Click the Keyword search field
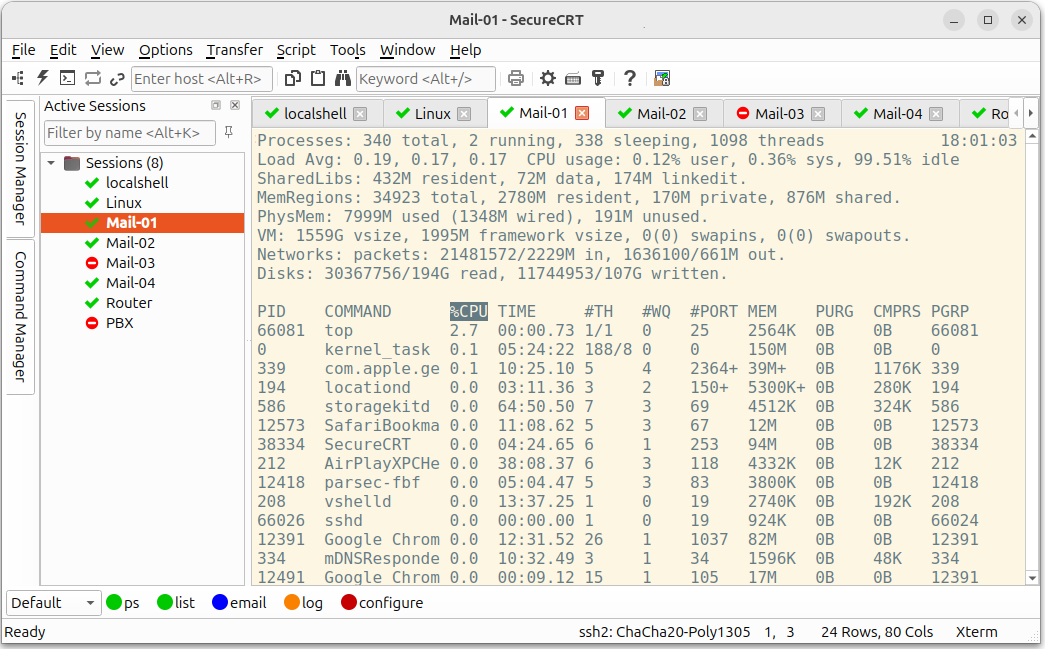Viewport: 1045px width, 649px height. (426, 79)
